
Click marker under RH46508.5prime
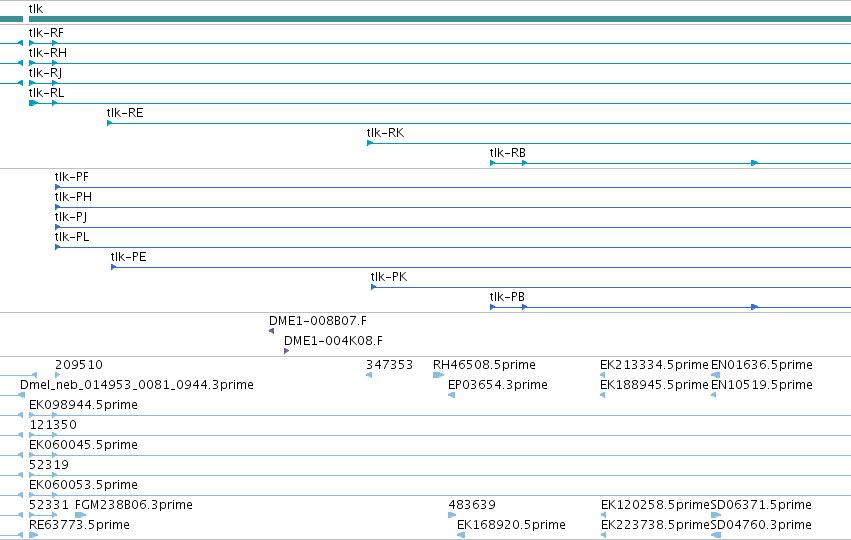click(439, 375)
